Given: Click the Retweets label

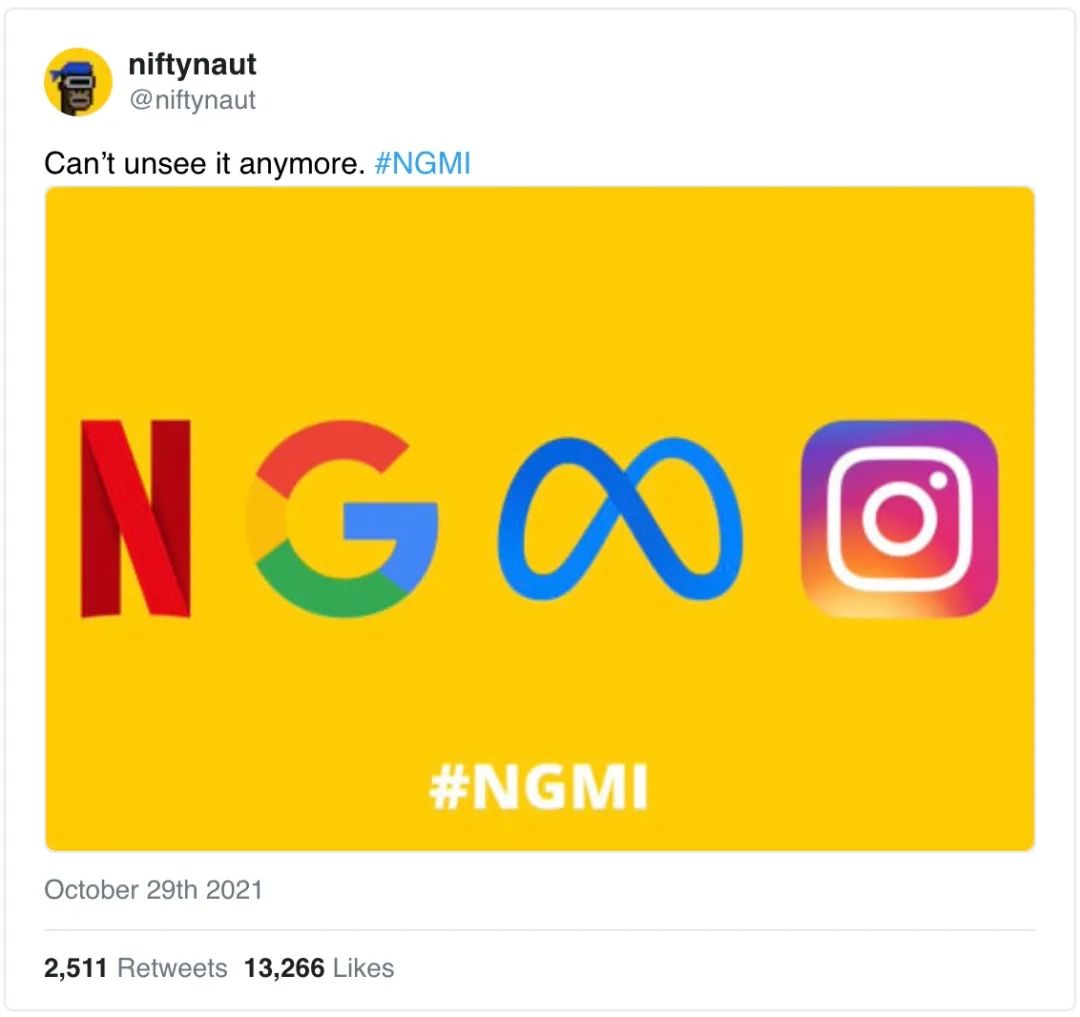Looking at the screenshot, I should pyautogui.click(x=172, y=968).
